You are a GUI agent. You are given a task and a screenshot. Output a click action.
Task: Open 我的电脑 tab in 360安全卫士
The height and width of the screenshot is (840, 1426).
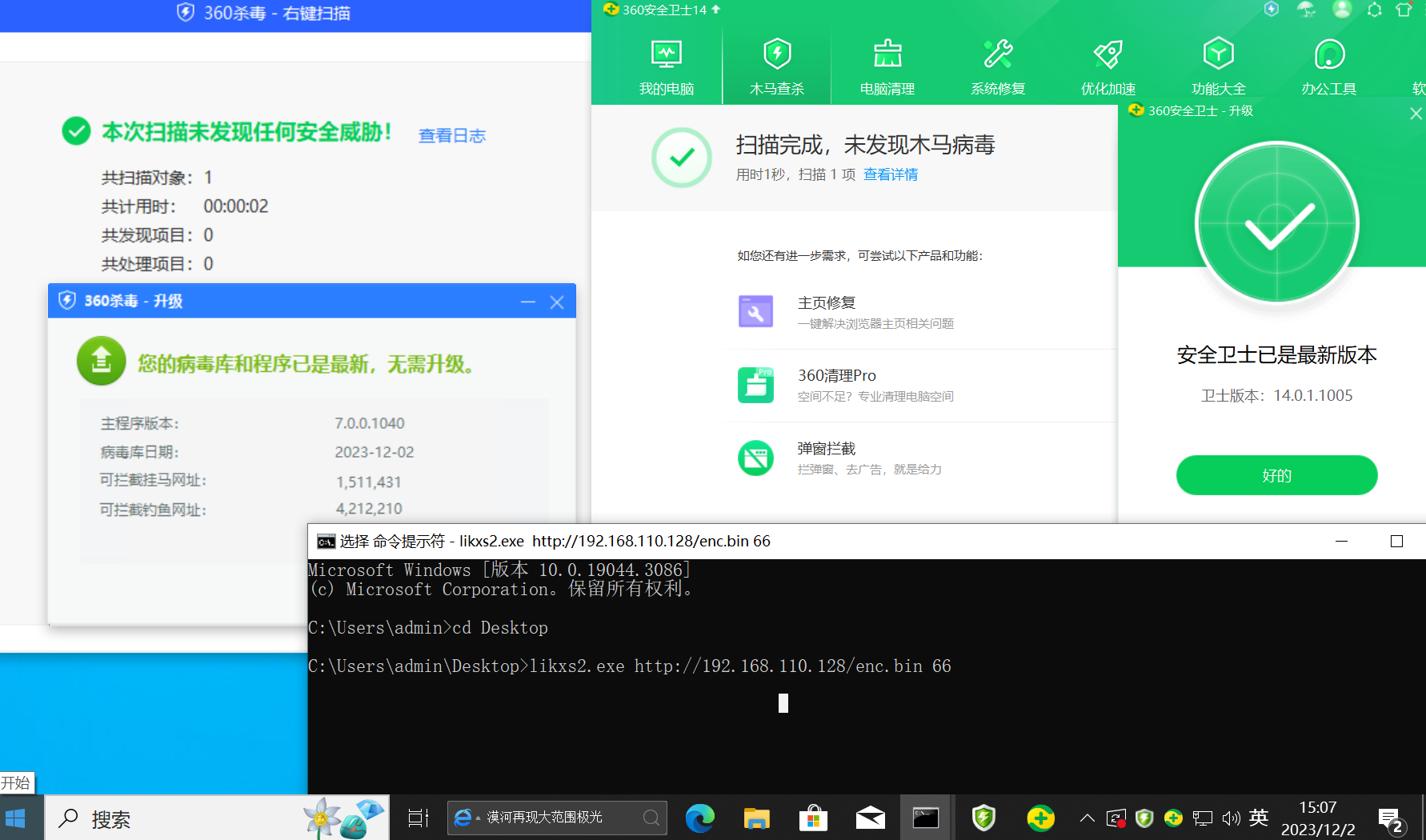(x=666, y=67)
